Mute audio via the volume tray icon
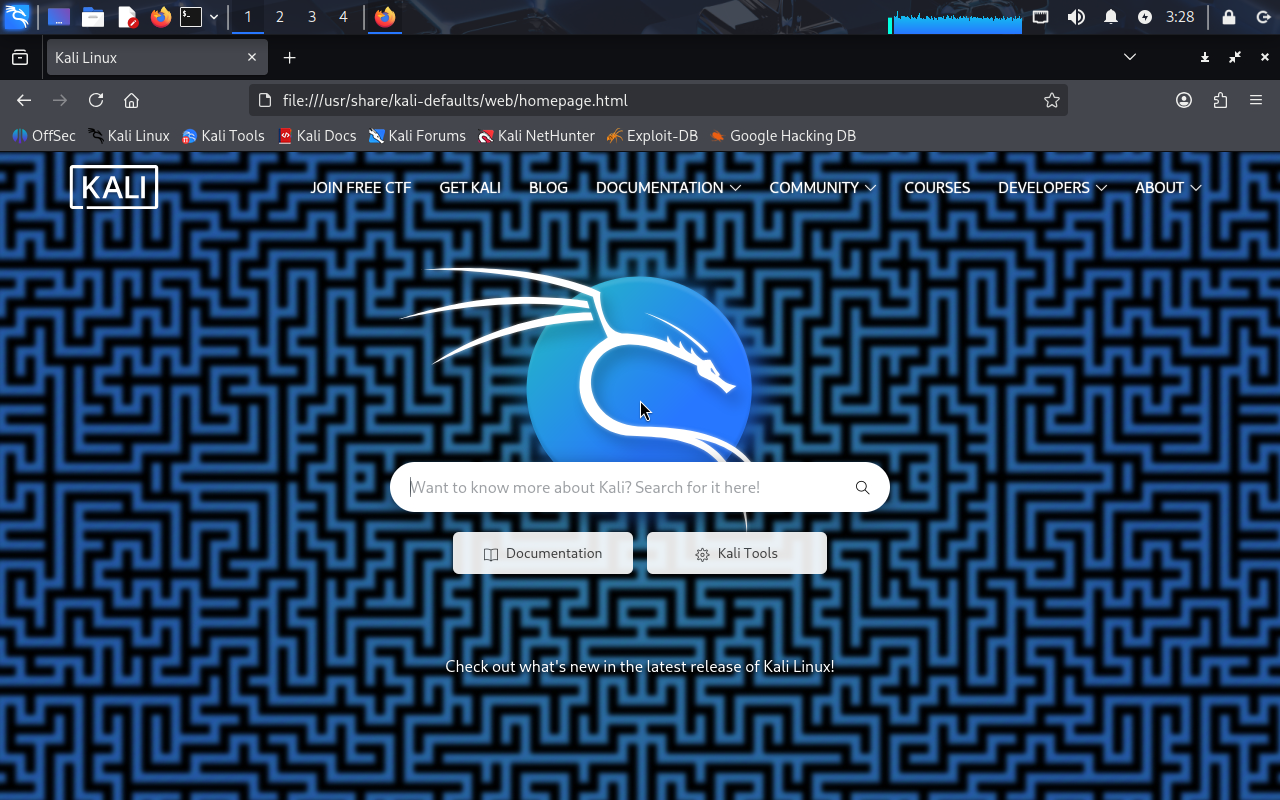Viewport: 1280px width, 800px height. pos(1076,17)
